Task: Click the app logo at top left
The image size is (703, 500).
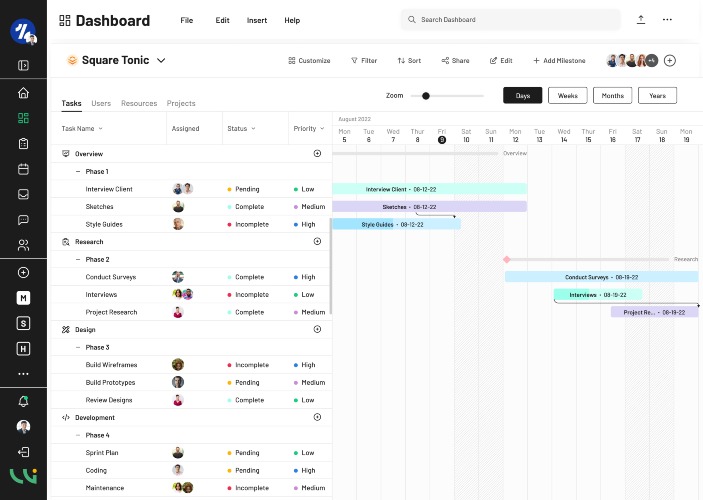Action: click(x=23, y=31)
